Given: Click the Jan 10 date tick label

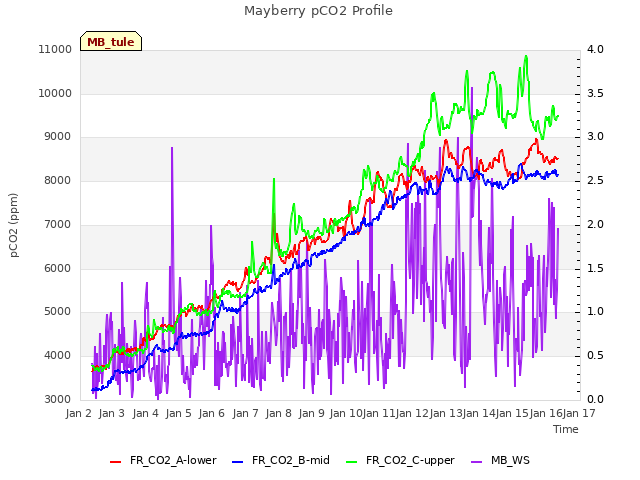Looking at the screenshot, I should (x=346, y=413).
